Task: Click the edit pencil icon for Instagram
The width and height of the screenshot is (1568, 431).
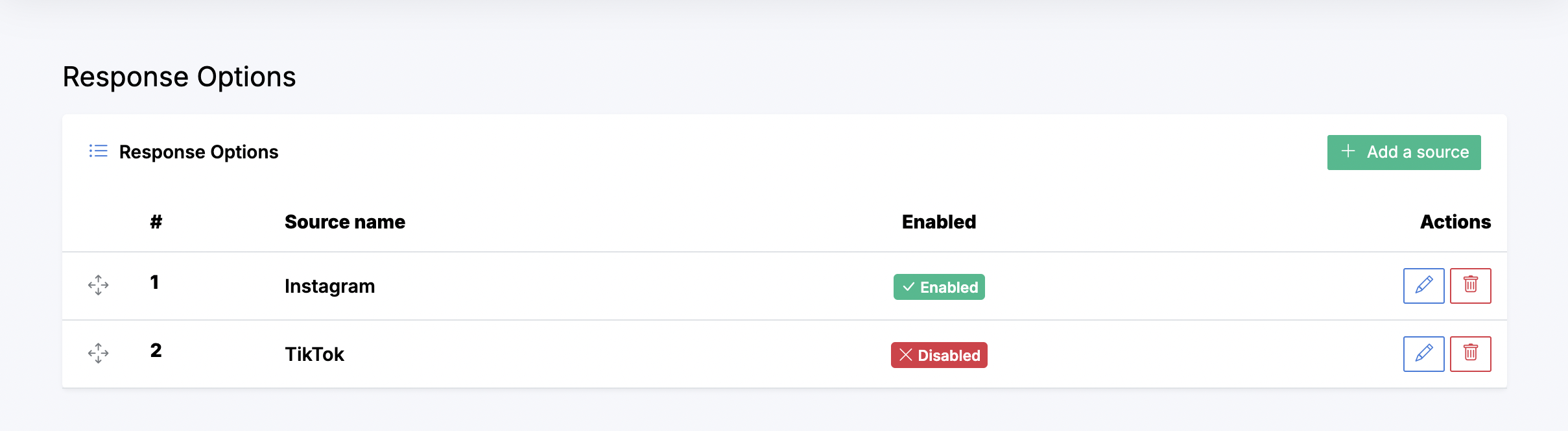Action: [x=1423, y=286]
